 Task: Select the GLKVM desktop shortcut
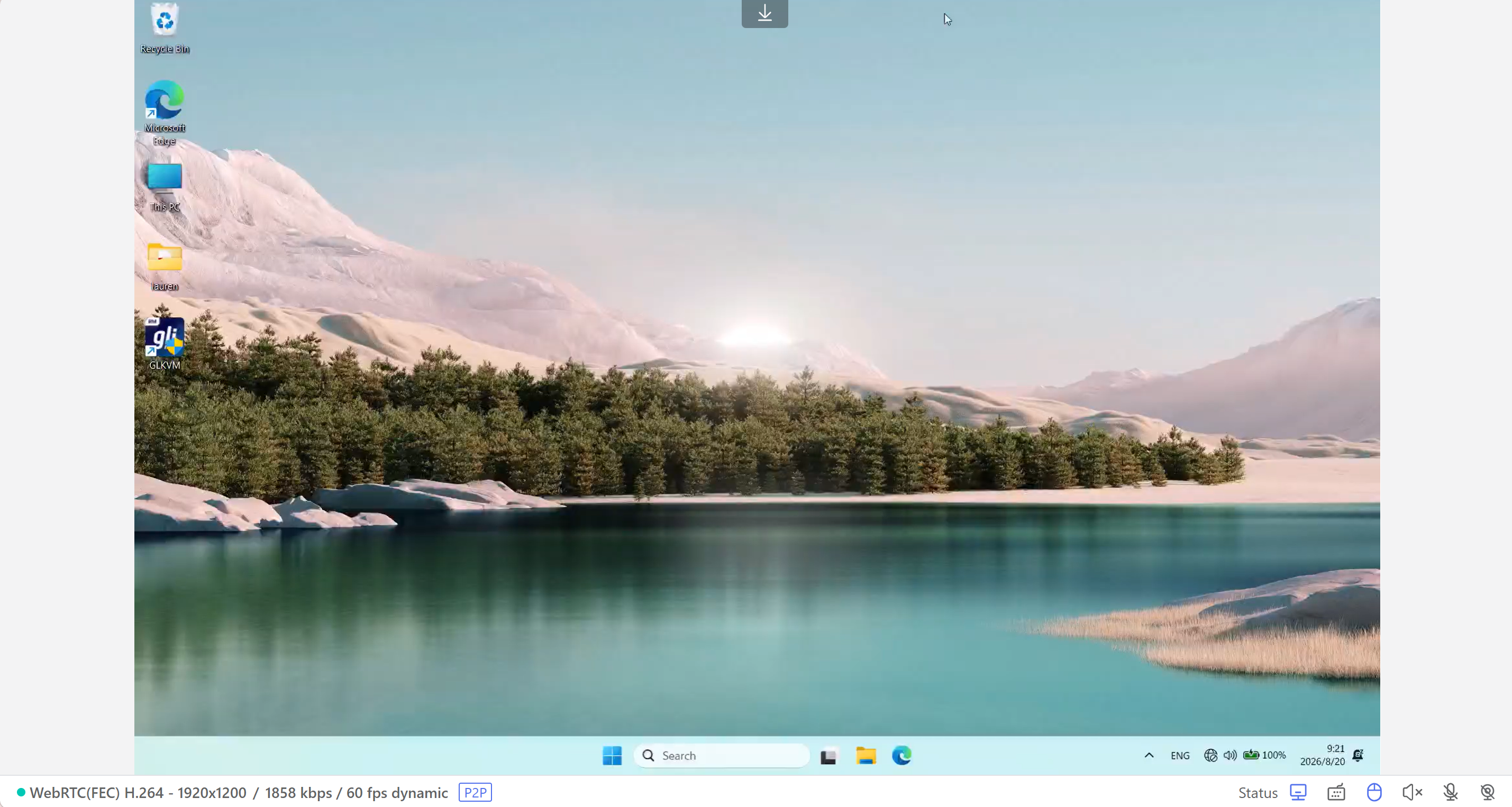[165, 344]
